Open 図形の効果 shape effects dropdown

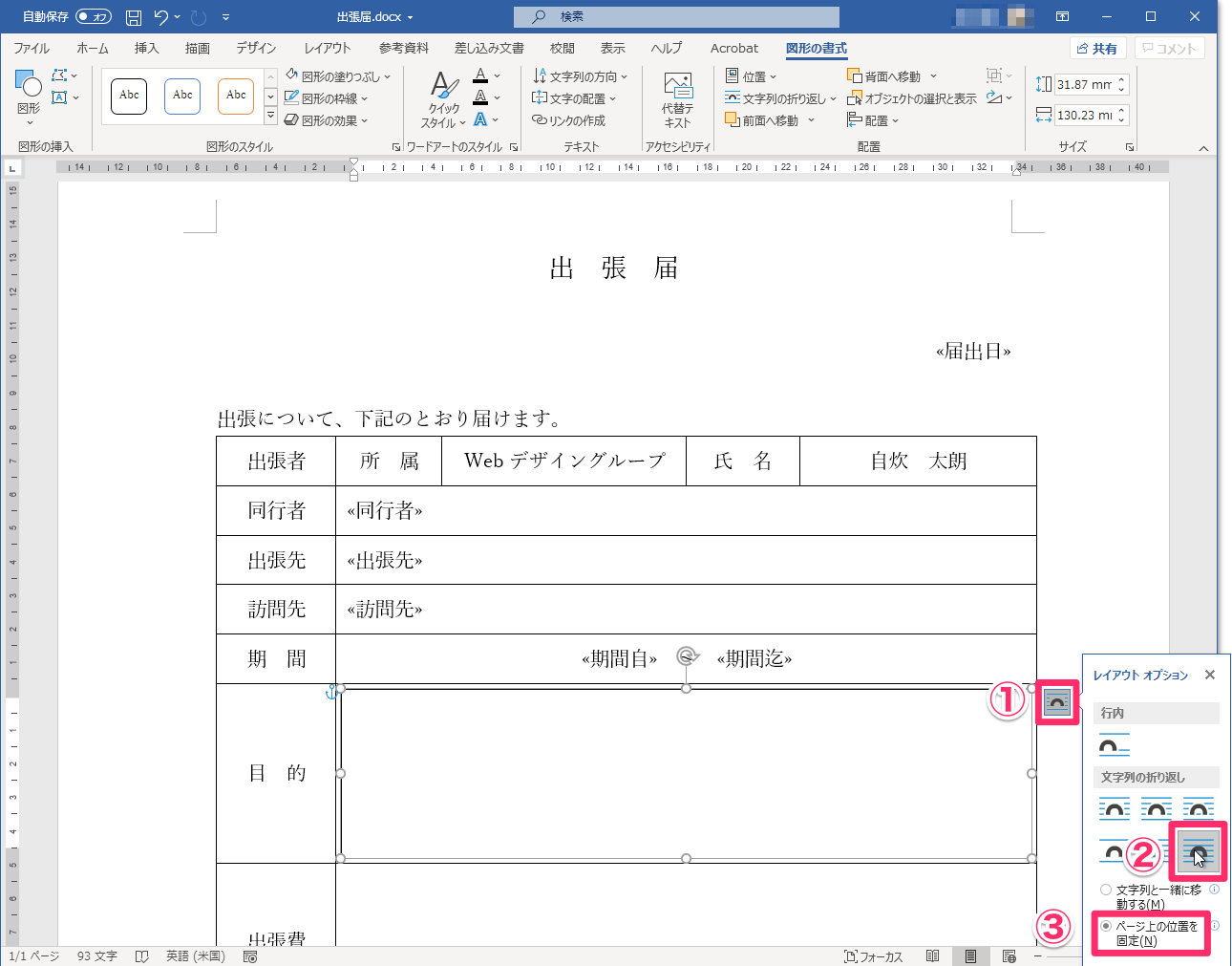(x=326, y=120)
